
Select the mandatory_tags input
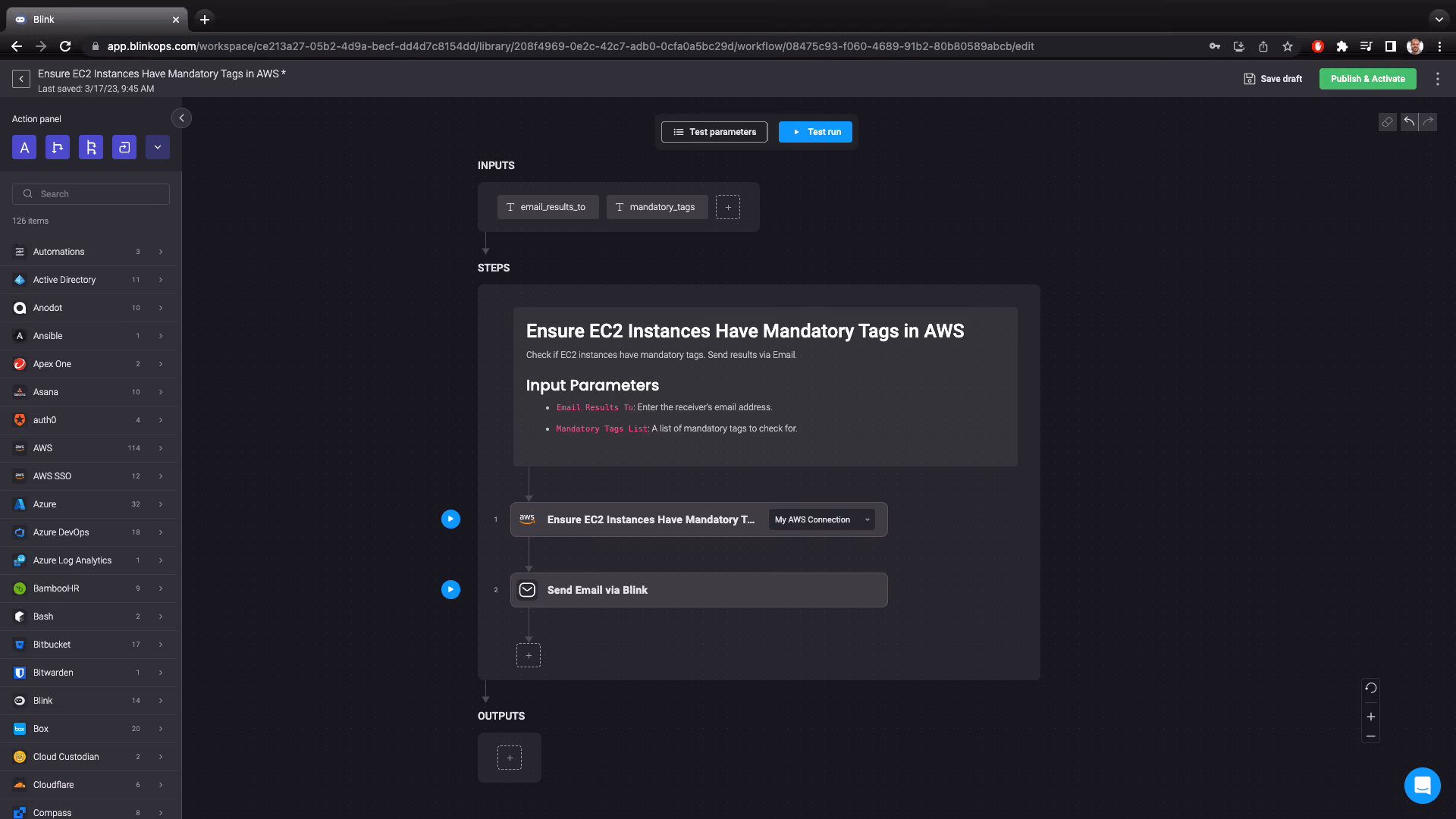click(x=657, y=207)
